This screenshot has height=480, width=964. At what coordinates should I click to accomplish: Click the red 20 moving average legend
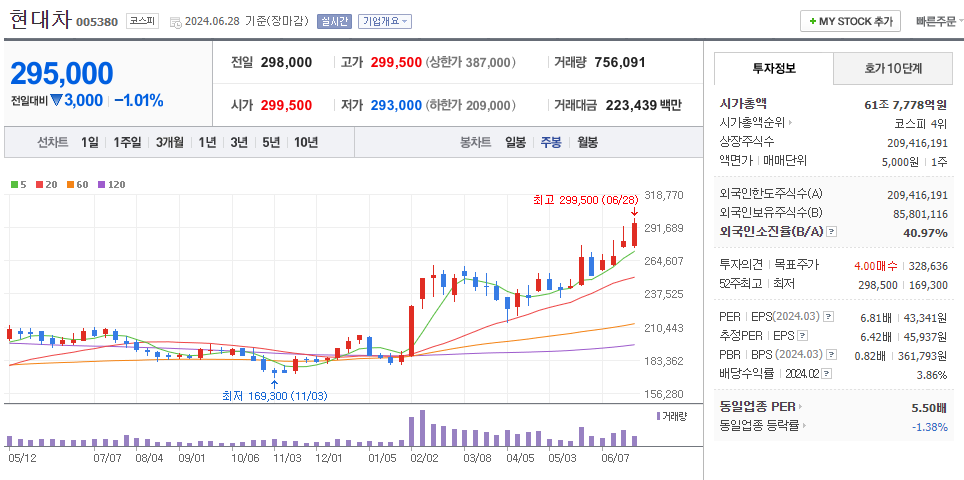(45, 184)
